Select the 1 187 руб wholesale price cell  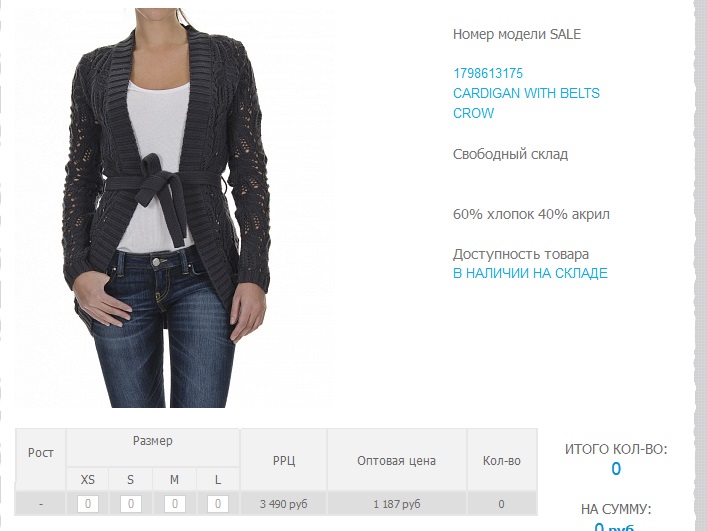tap(396, 504)
